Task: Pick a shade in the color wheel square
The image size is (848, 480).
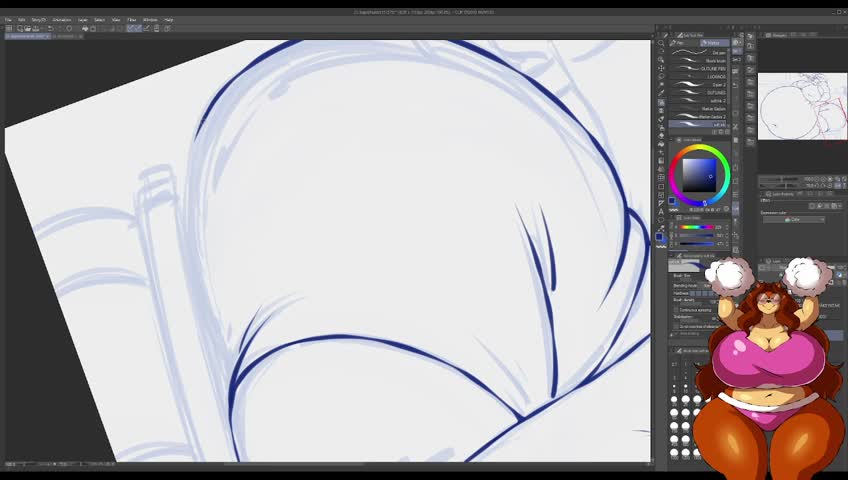Action: (x=699, y=175)
